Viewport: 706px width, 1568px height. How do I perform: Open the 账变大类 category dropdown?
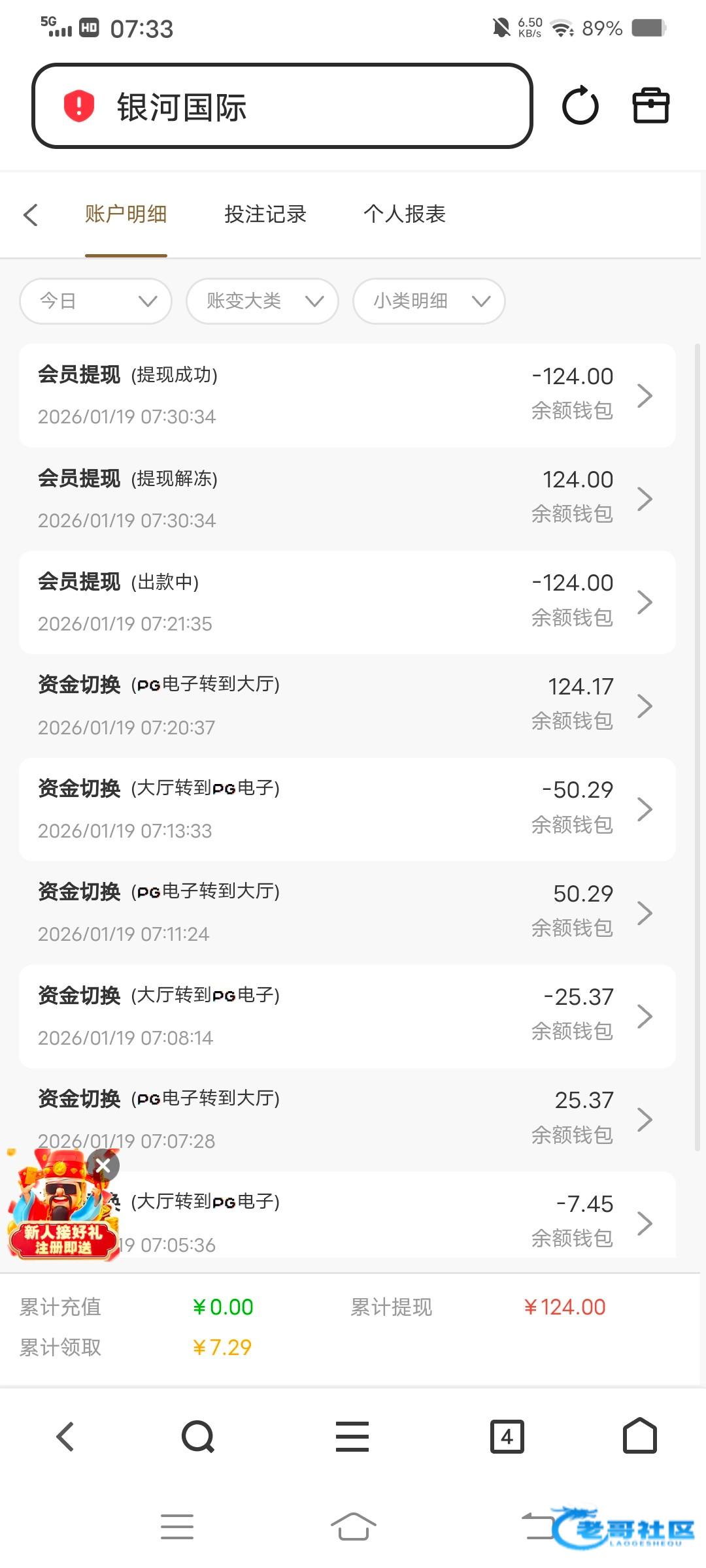pyautogui.click(x=262, y=301)
